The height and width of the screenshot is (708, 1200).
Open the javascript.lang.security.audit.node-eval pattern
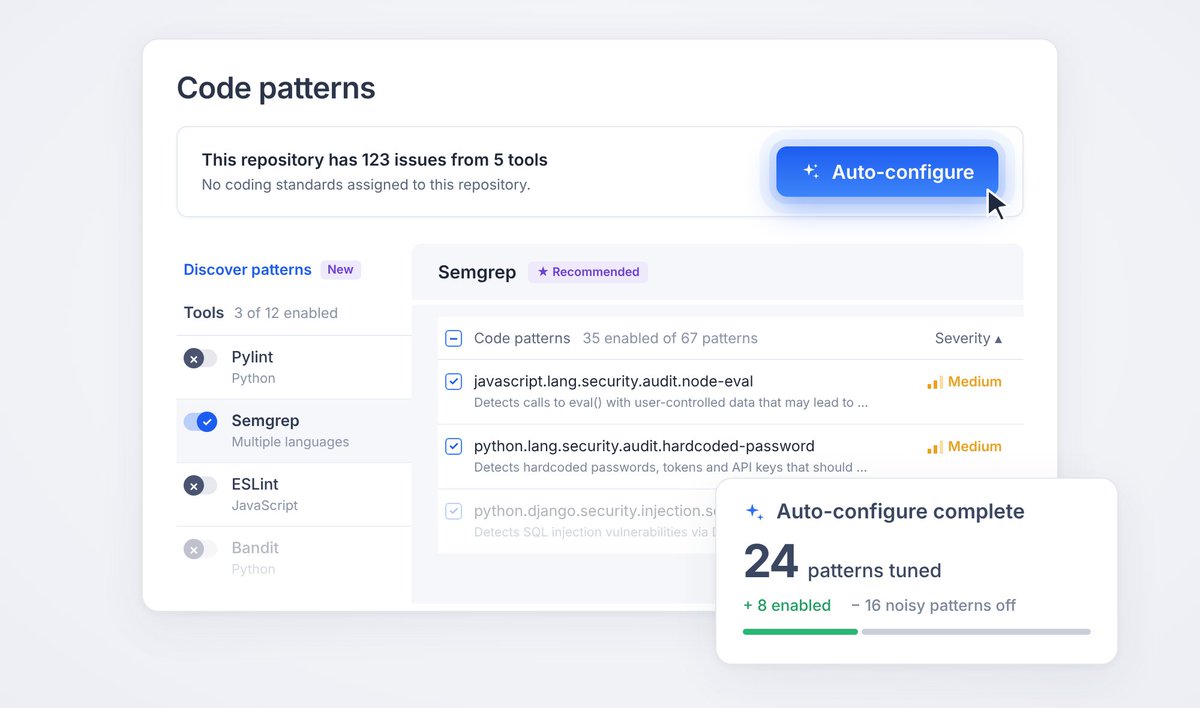[613, 381]
